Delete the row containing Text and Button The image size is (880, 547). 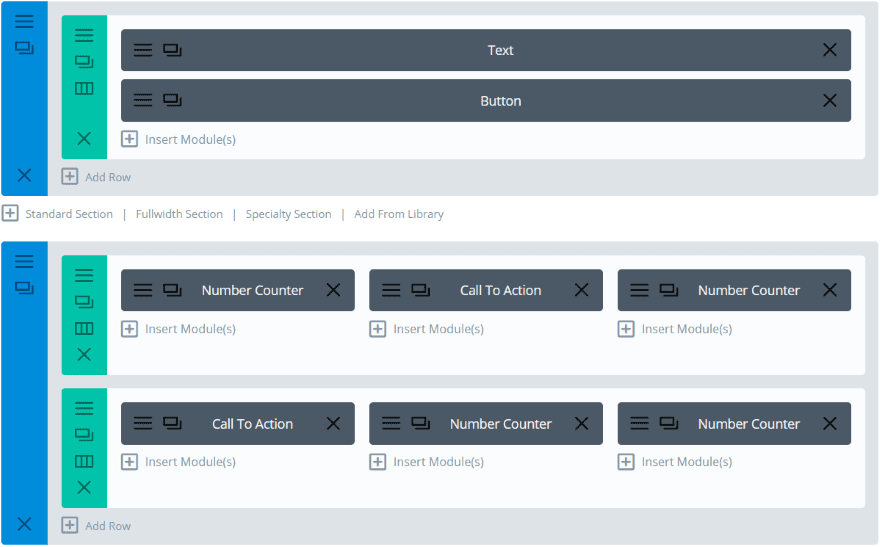pyautogui.click(x=84, y=139)
